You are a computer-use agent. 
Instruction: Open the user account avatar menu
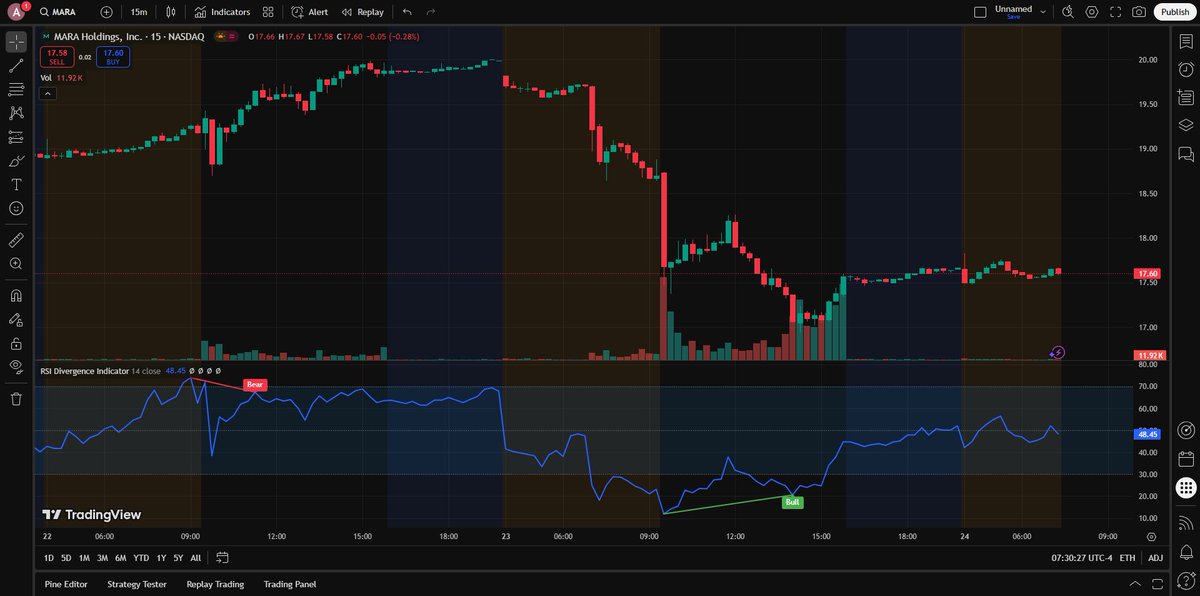tap(17, 12)
